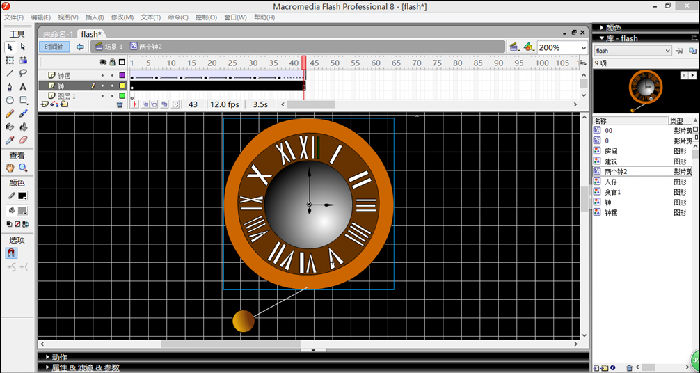Select the Pencil tool
Screen dimensions: 700x373
point(10,113)
